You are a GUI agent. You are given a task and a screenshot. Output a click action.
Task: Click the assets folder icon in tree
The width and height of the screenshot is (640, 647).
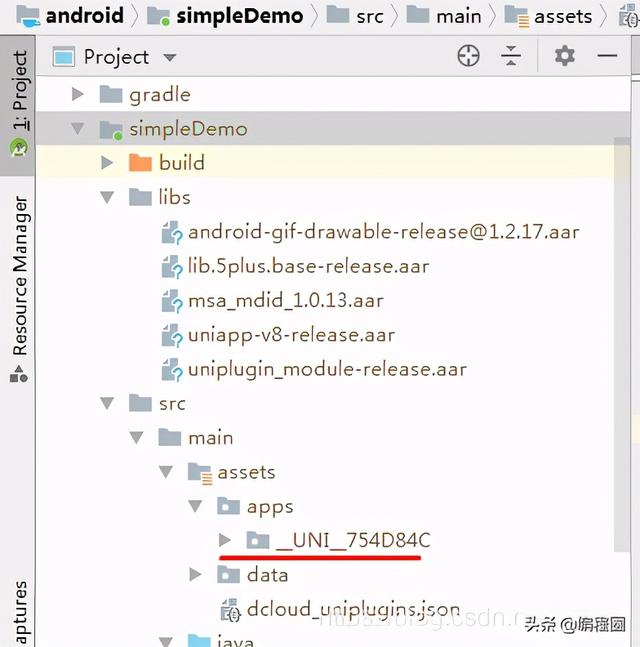pyautogui.click(x=200, y=473)
